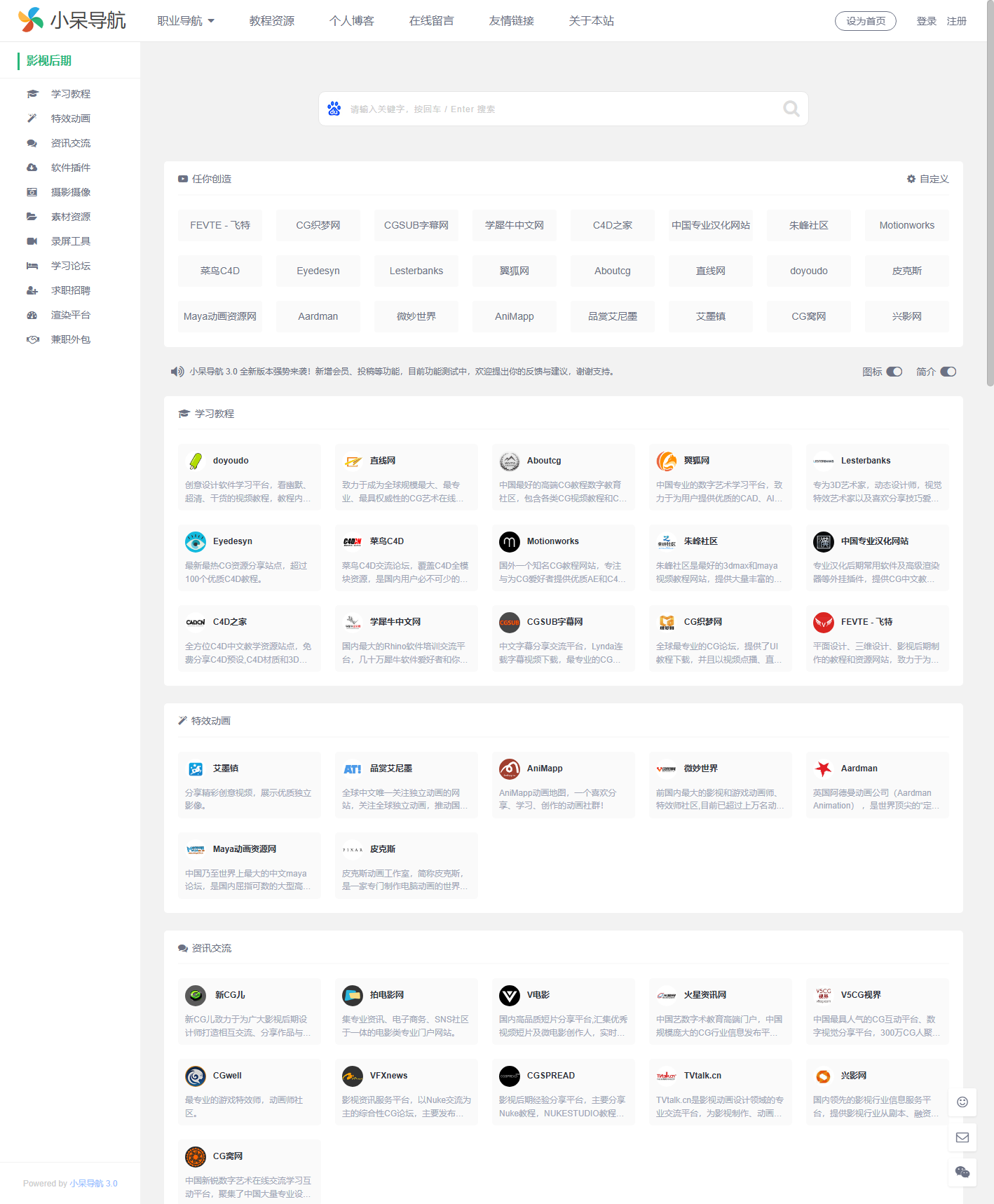Expand the 职业导航 dropdown menu
Screen dimensions: 994x1204
click(186, 21)
